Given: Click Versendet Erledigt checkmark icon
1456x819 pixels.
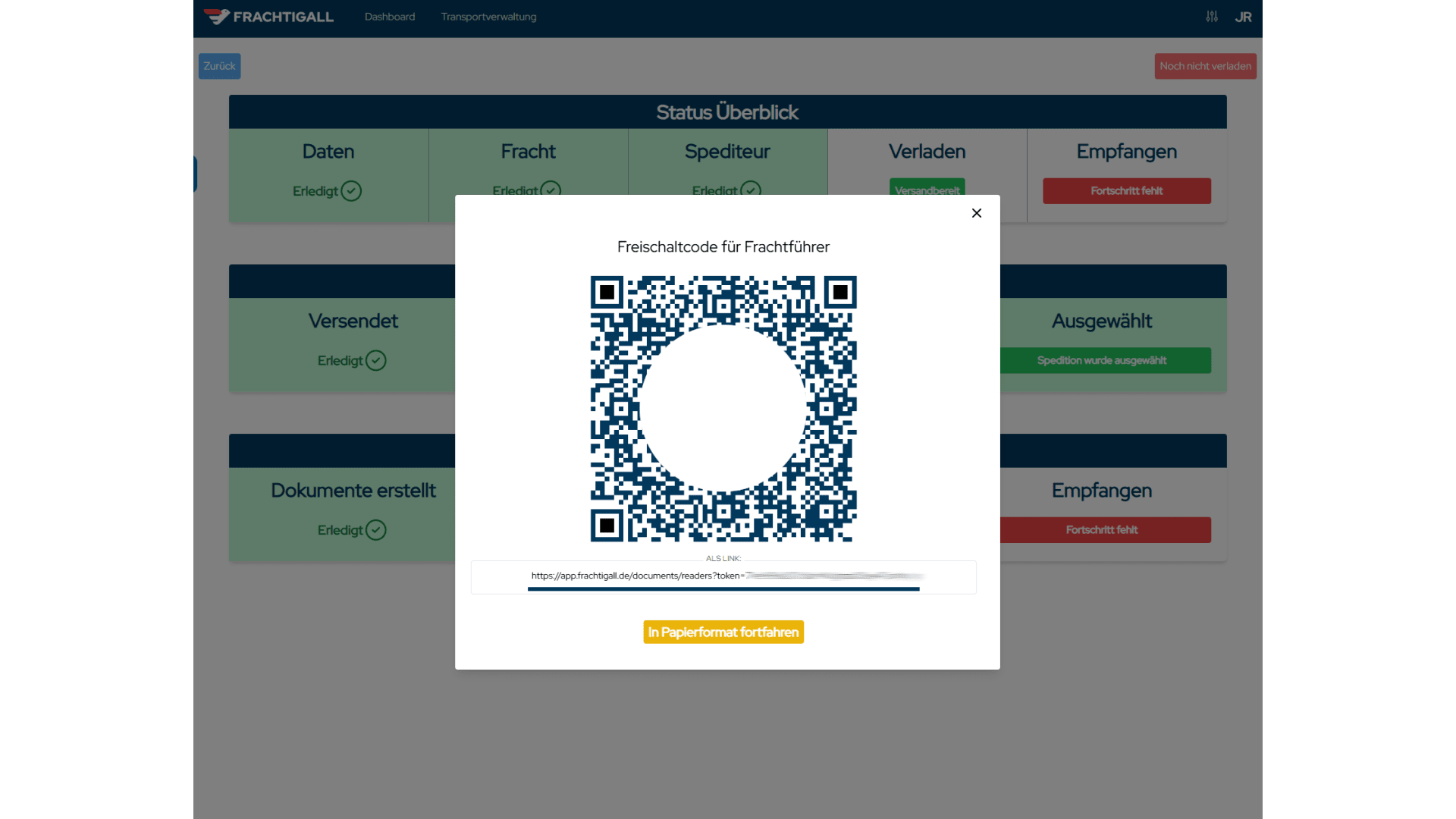Looking at the screenshot, I should tap(376, 360).
